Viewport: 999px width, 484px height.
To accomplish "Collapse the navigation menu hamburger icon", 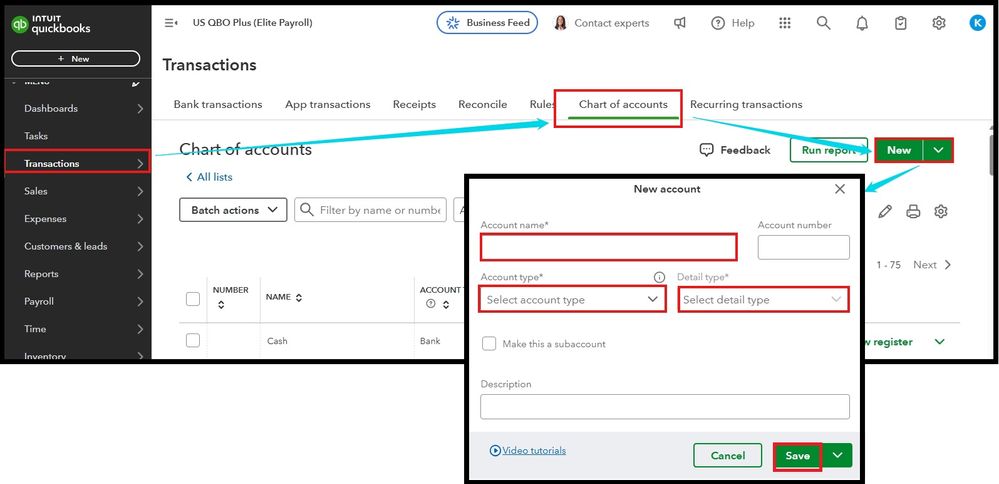I will (x=171, y=23).
